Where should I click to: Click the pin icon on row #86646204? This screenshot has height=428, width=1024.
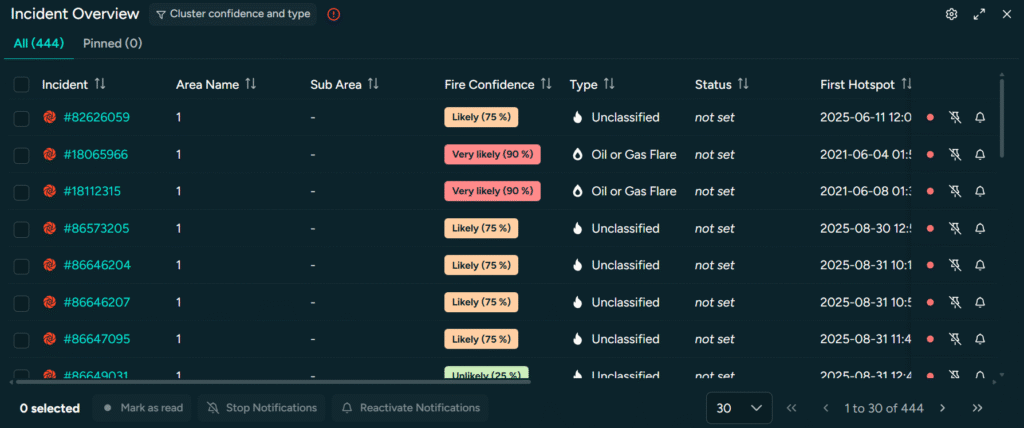click(955, 266)
